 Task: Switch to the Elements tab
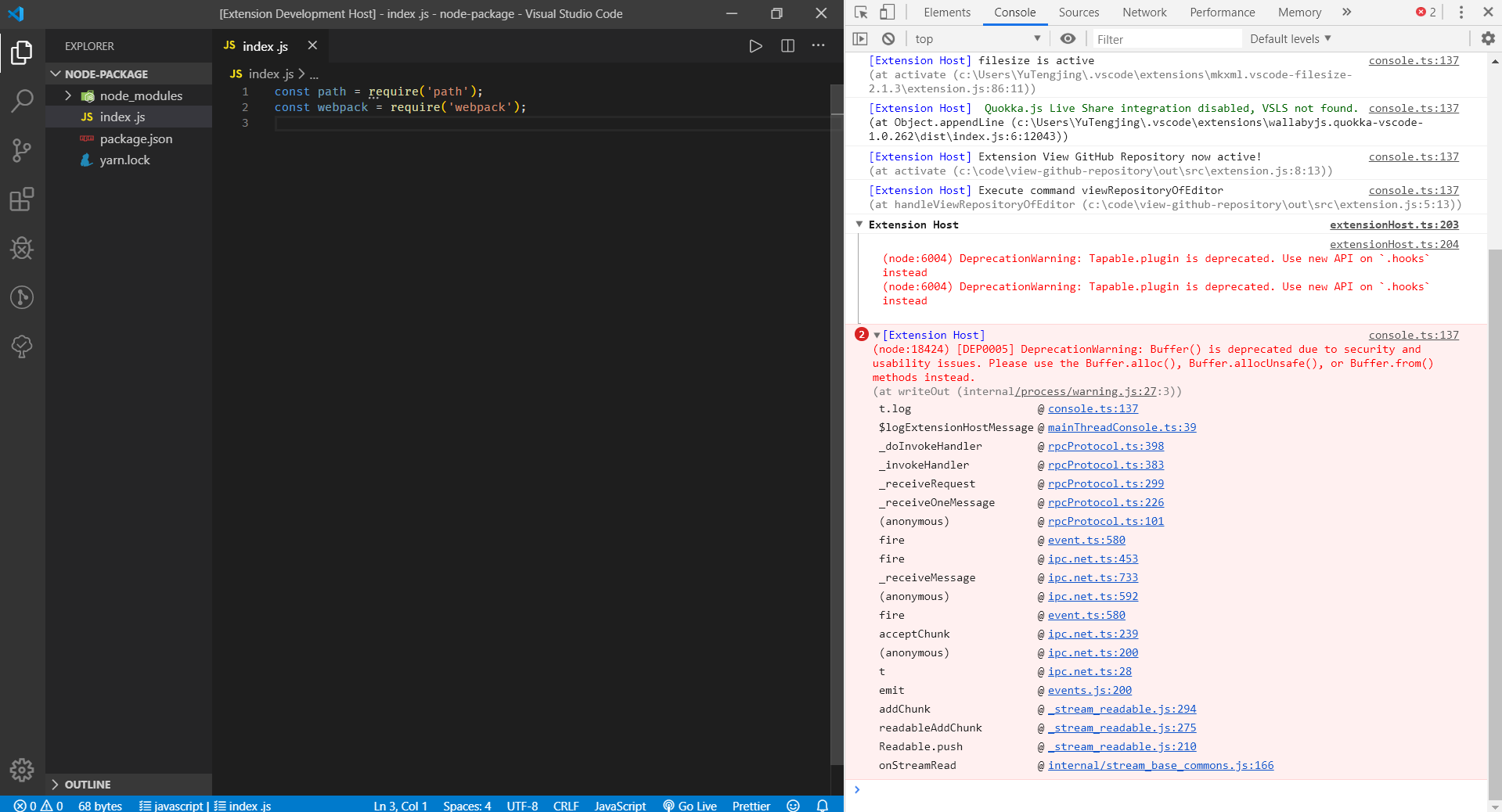coord(946,12)
